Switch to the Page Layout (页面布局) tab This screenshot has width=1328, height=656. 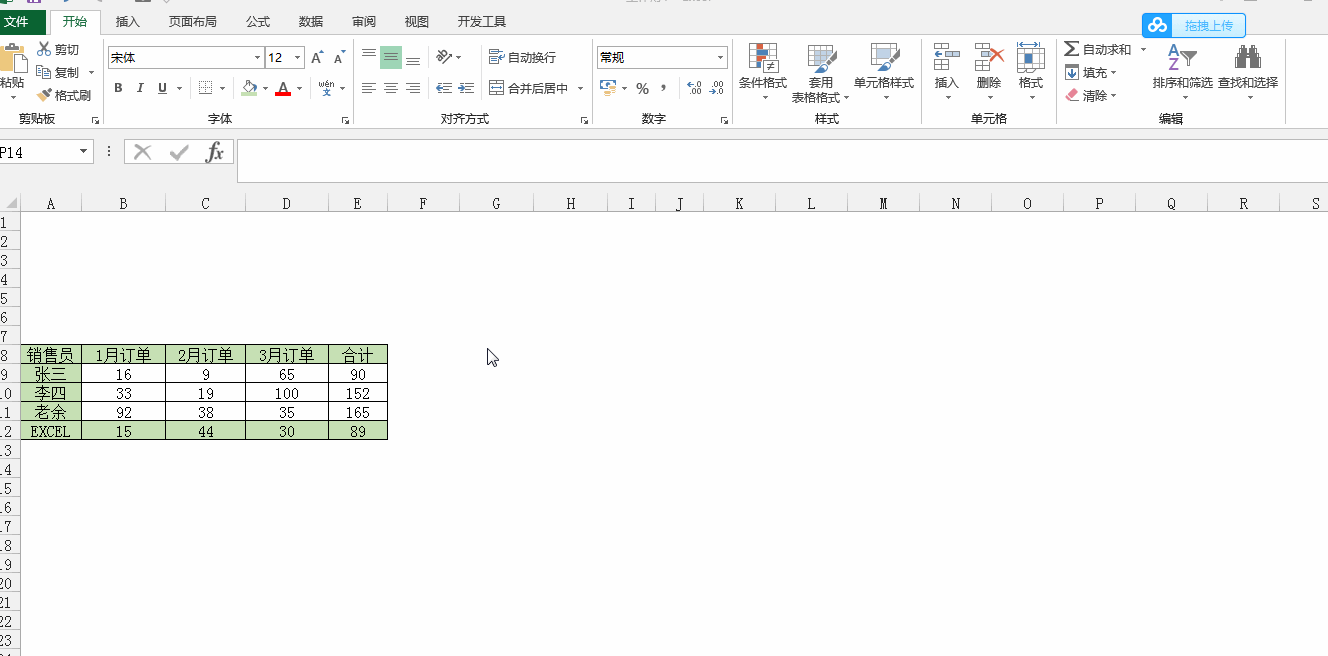192,21
